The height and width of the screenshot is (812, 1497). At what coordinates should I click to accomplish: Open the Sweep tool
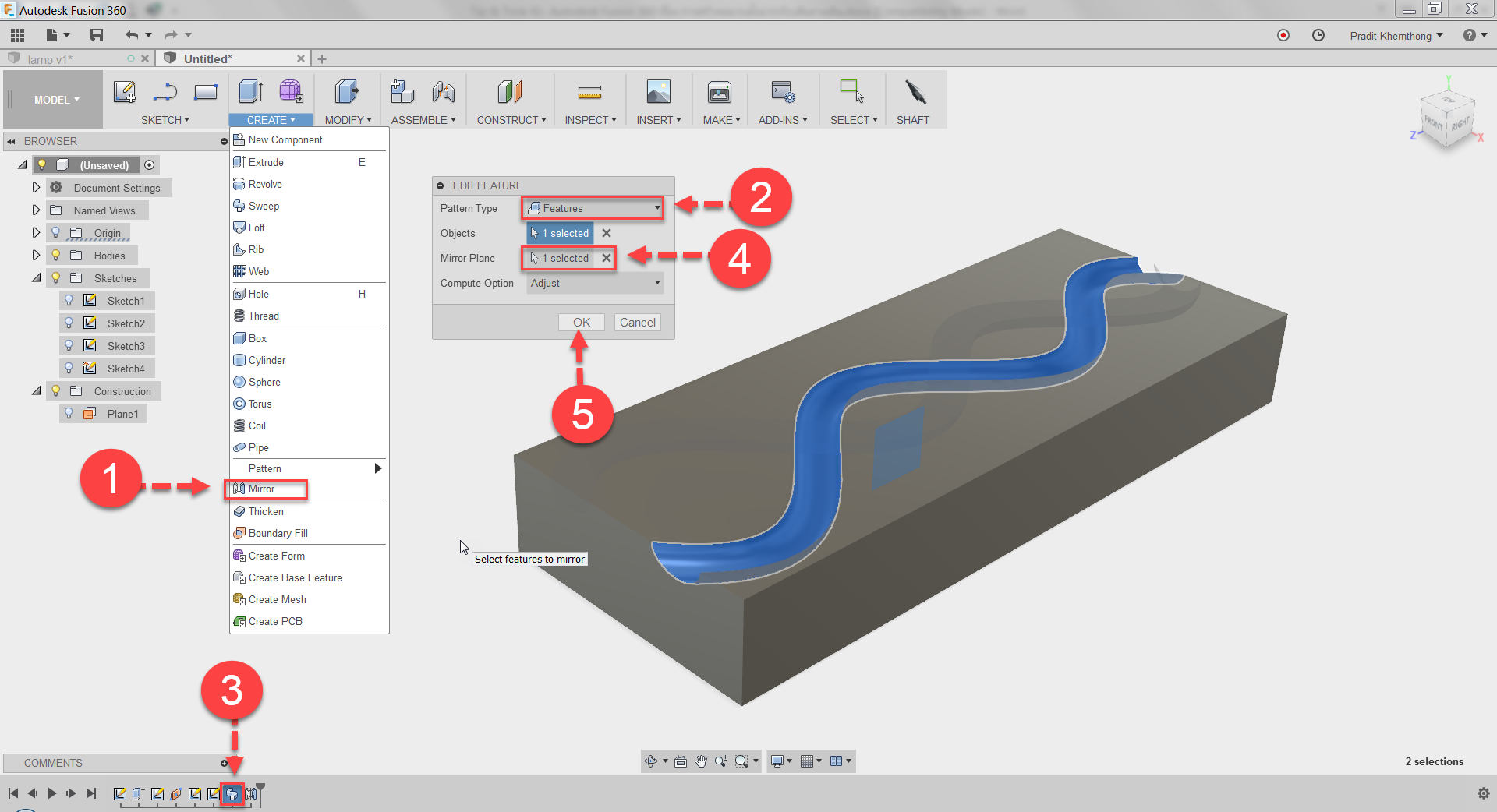coord(263,206)
